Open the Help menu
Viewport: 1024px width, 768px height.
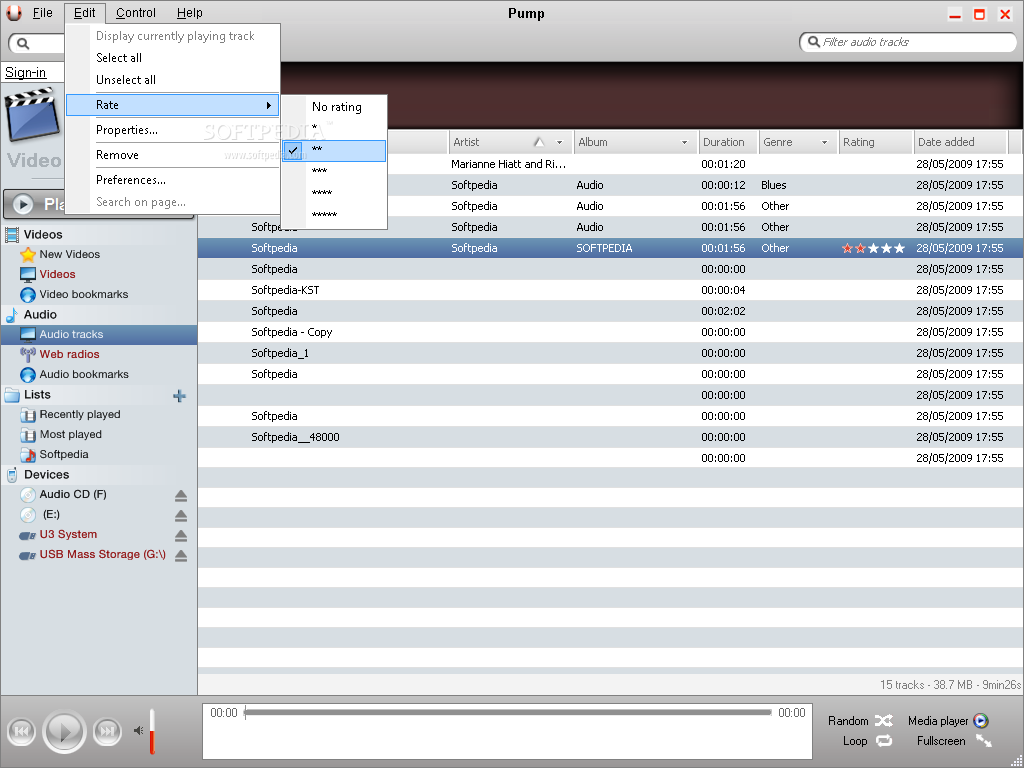189,12
